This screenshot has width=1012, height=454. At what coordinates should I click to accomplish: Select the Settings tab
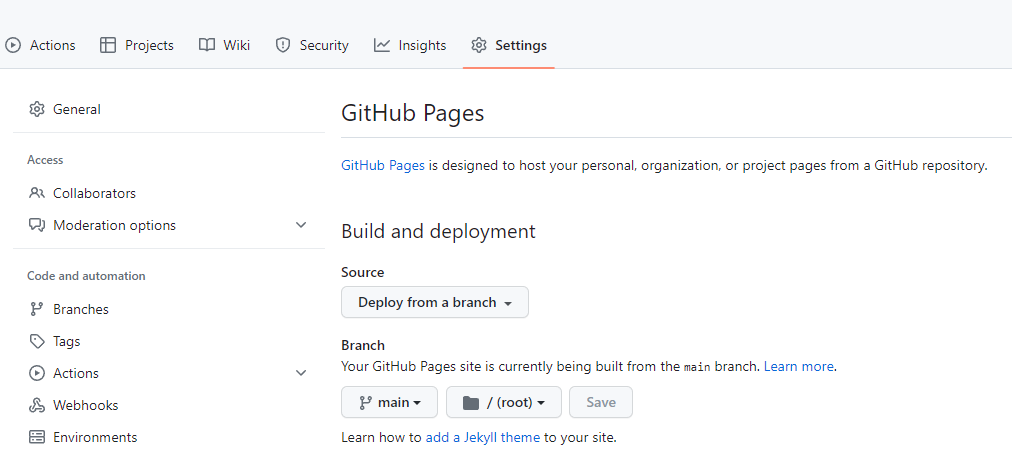[x=509, y=45]
